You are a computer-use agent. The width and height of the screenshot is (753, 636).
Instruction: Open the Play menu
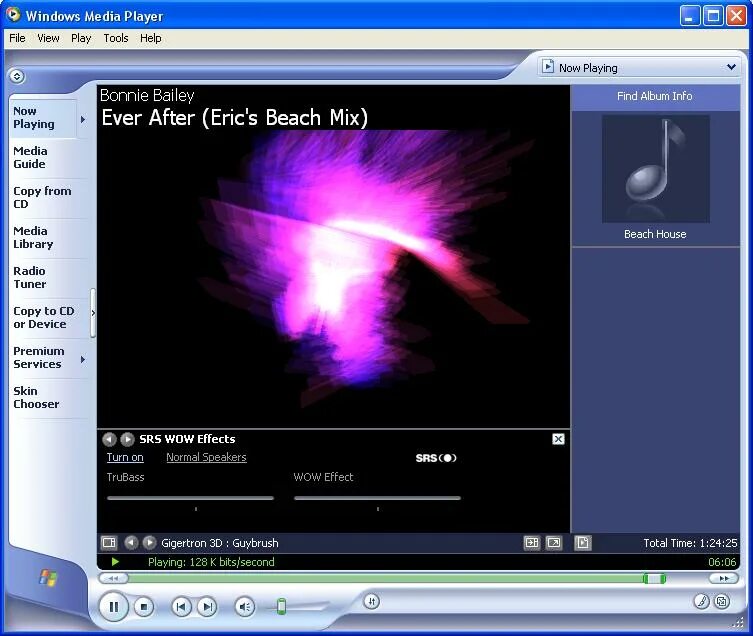click(x=81, y=38)
